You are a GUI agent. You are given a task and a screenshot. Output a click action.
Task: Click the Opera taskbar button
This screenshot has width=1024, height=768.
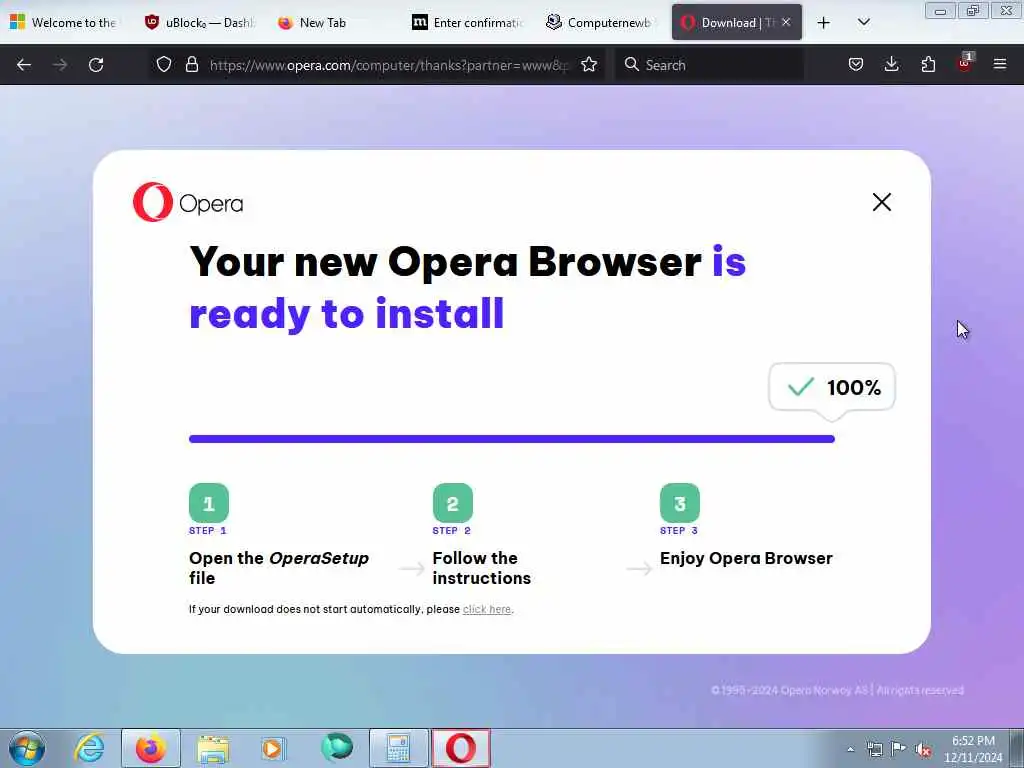(460, 748)
